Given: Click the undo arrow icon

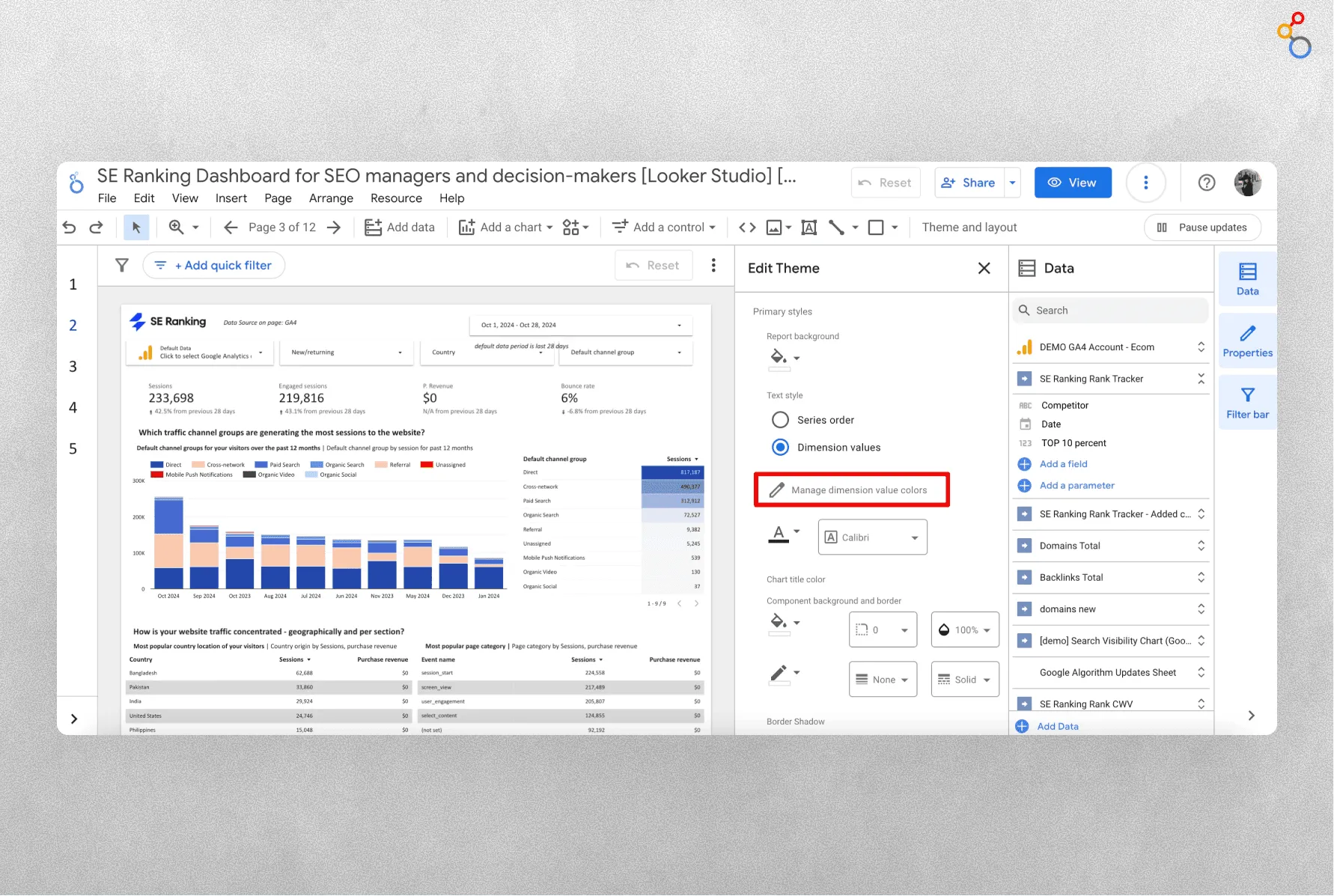Looking at the screenshot, I should point(70,228).
